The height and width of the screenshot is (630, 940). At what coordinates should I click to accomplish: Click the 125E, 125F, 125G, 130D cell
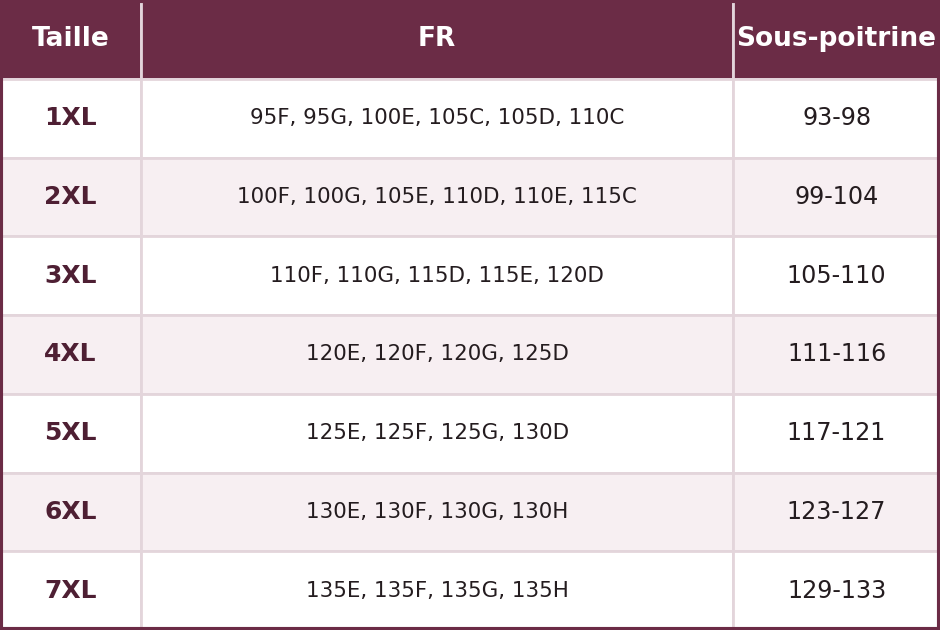click(437, 433)
